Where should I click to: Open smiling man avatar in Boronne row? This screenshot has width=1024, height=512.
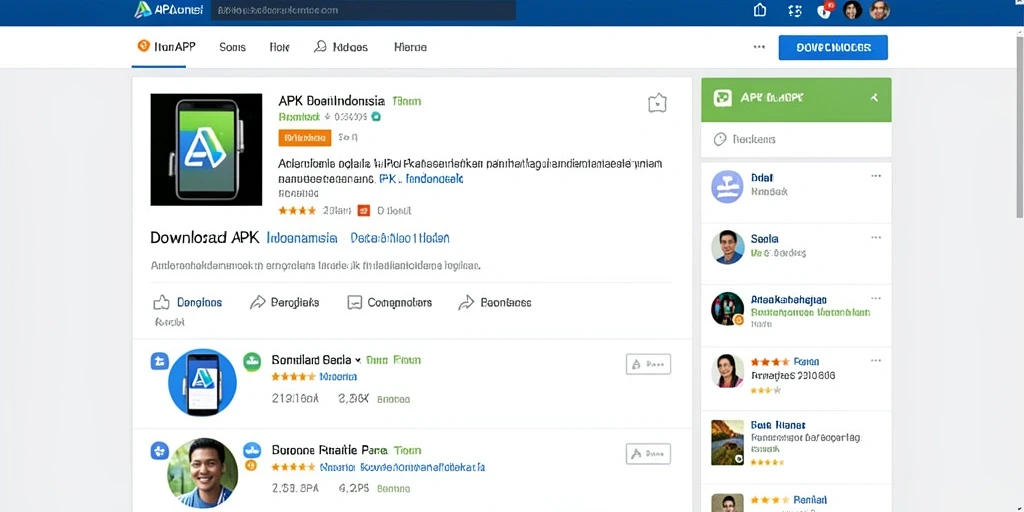pos(202,473)
